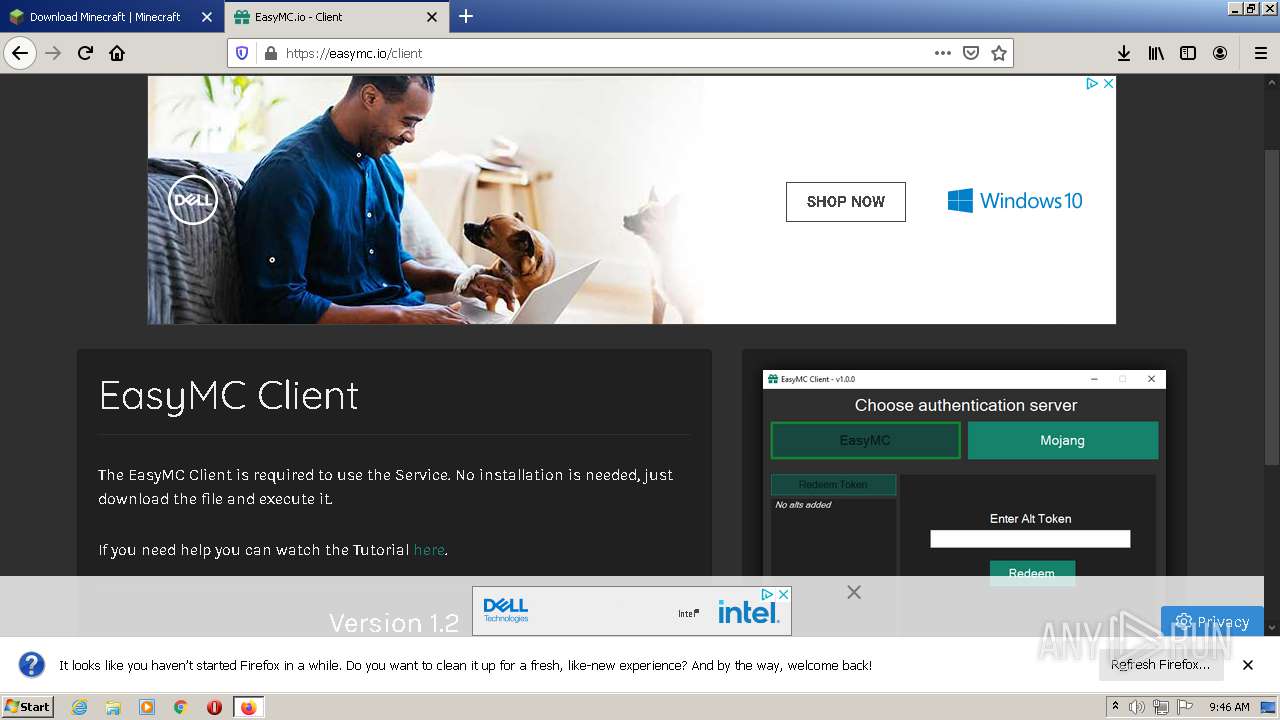Viewport: 1280px width, 720px height.
Task: Open Opera browser taskbar icon
Action: point(214,707)
